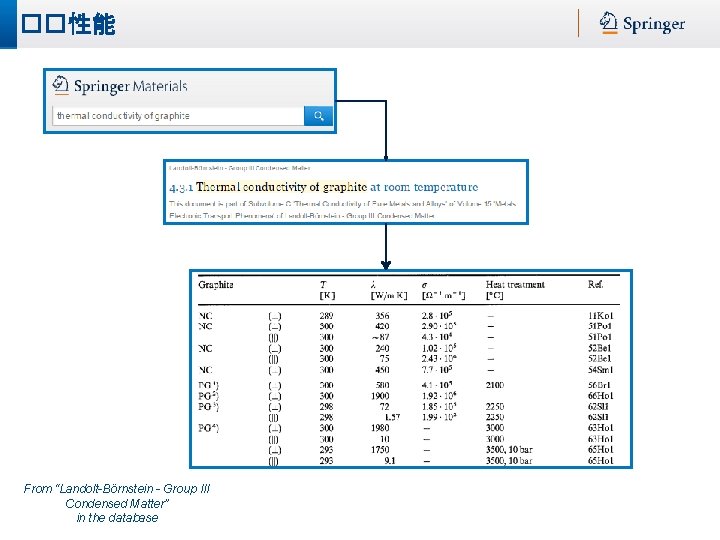Click the Springer Materials horse logo
The width and height of the screenshot is (720, 540).
[60, 85]
